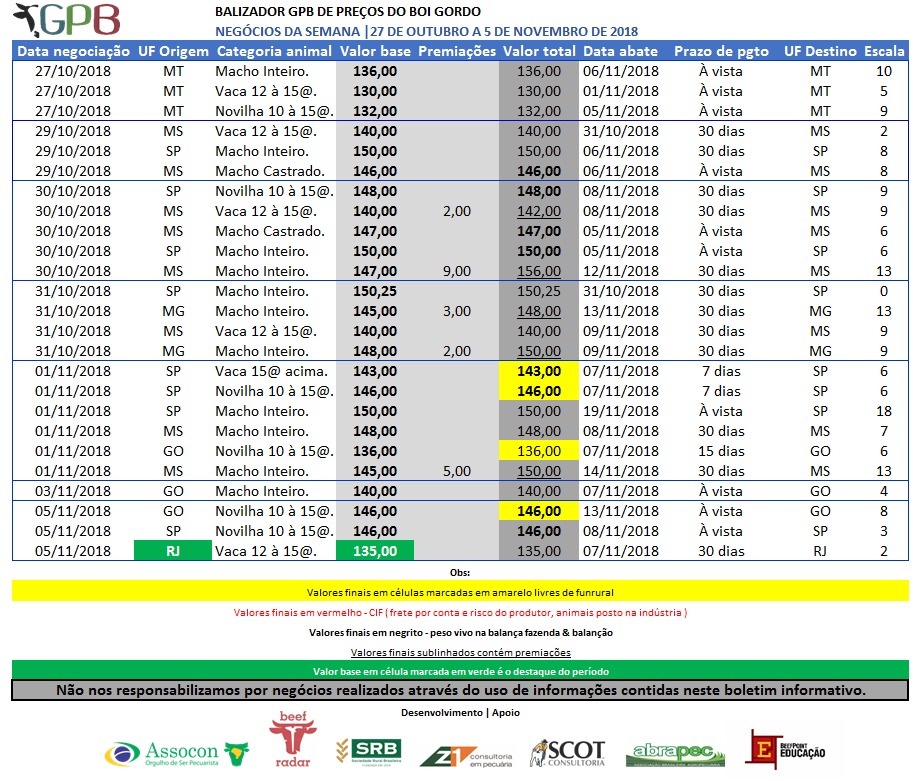This screenshot has width=921, height=781.
Task: Click the yellow 'livres de funrural' legend bar
Action: tap(460, 592)
